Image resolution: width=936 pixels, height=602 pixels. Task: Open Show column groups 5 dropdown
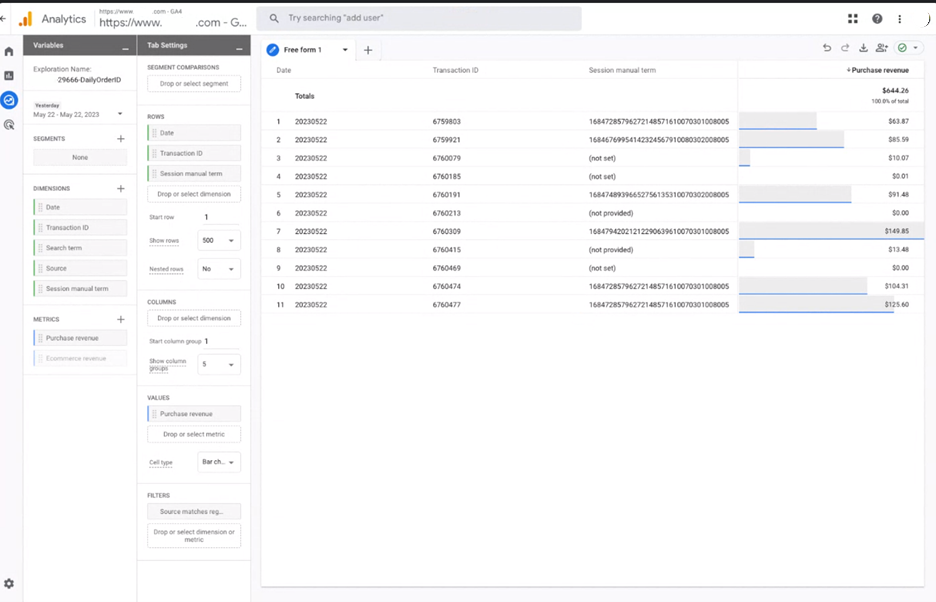point(219,364)
